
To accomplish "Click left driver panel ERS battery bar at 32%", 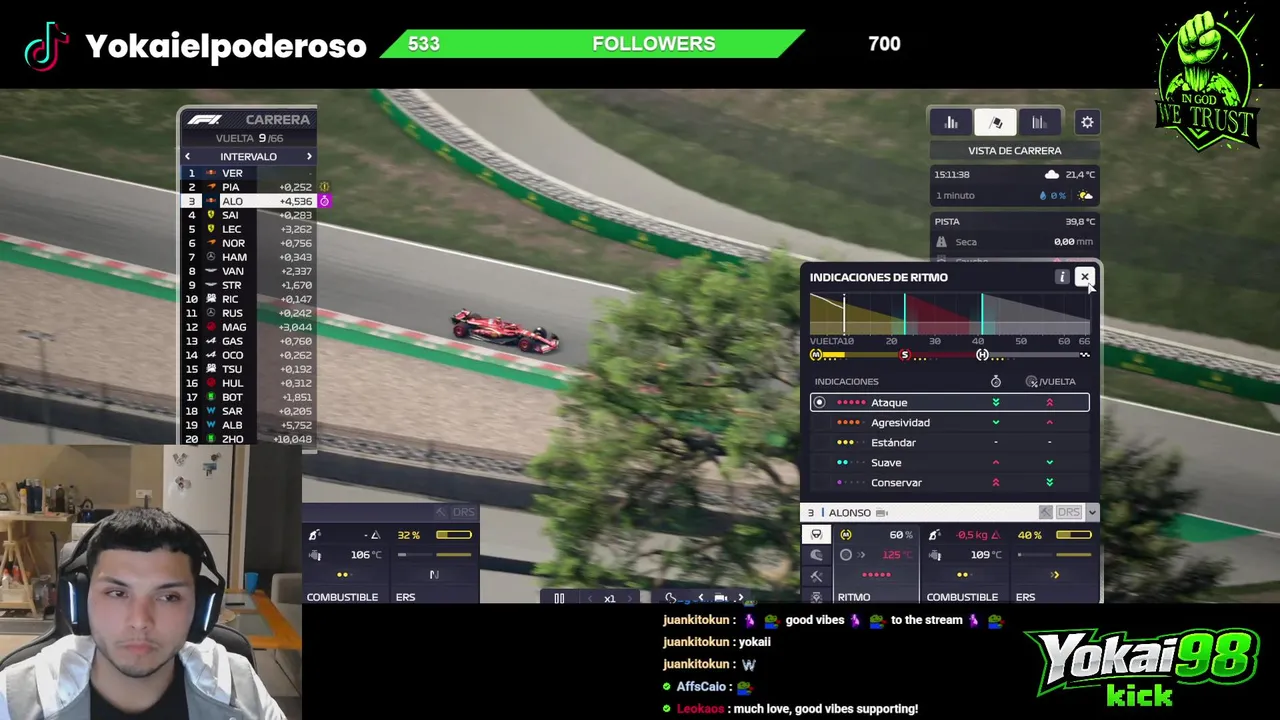I will click(x=453, y=535).
